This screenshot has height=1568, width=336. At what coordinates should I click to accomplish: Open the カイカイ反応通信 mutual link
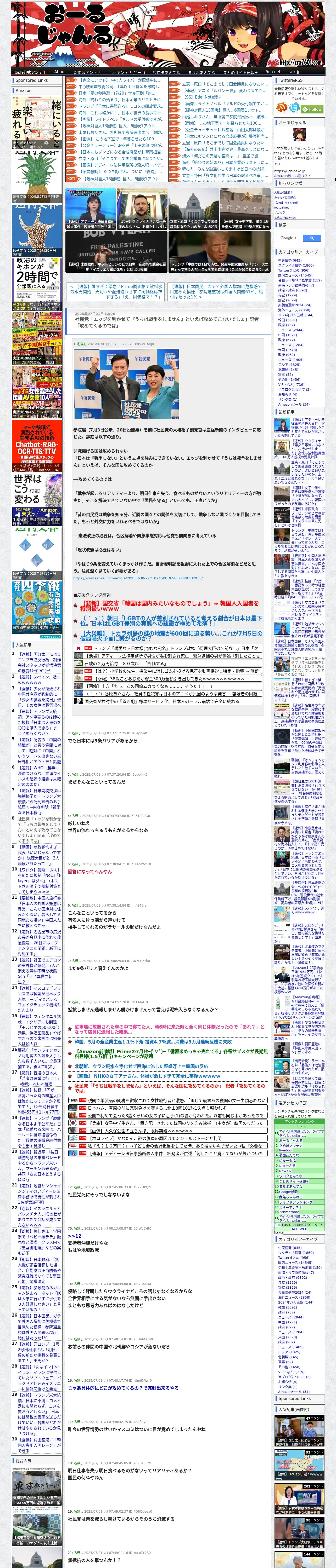(285, 197)
